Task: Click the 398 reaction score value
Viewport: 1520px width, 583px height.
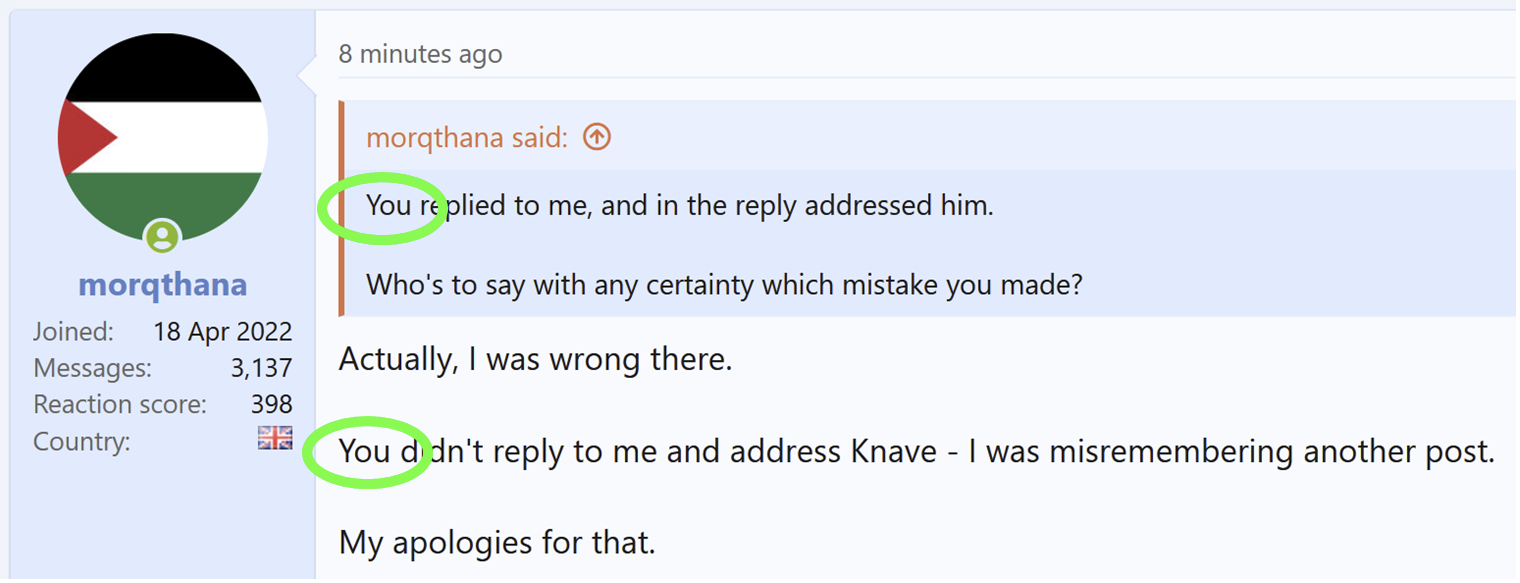Action: 272,404
